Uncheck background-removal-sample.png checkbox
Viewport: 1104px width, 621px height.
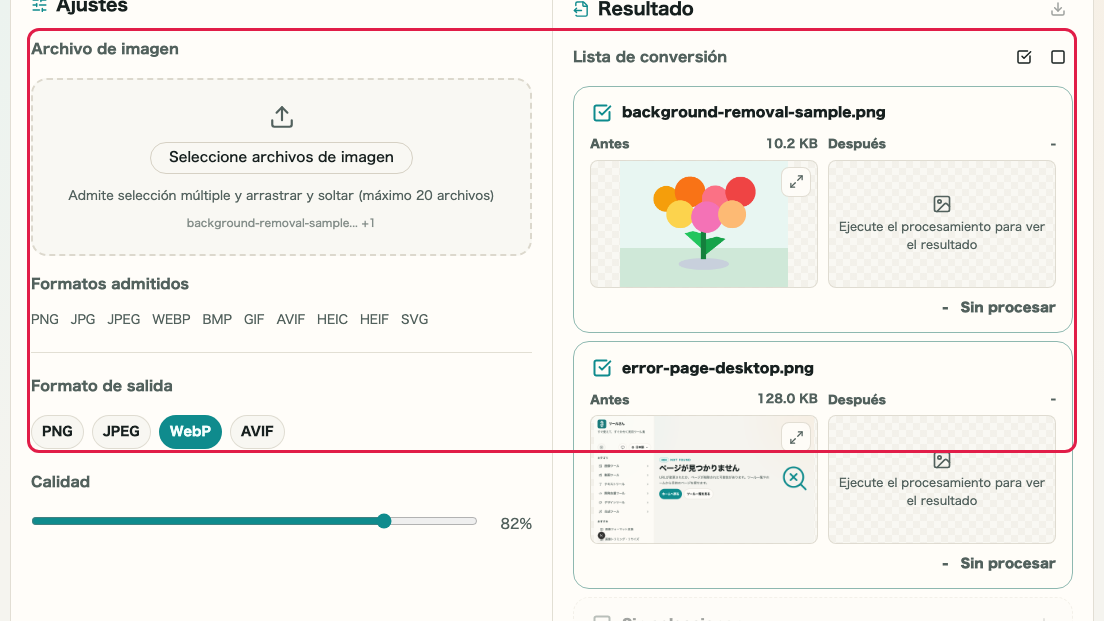click(x=602, y=113)
